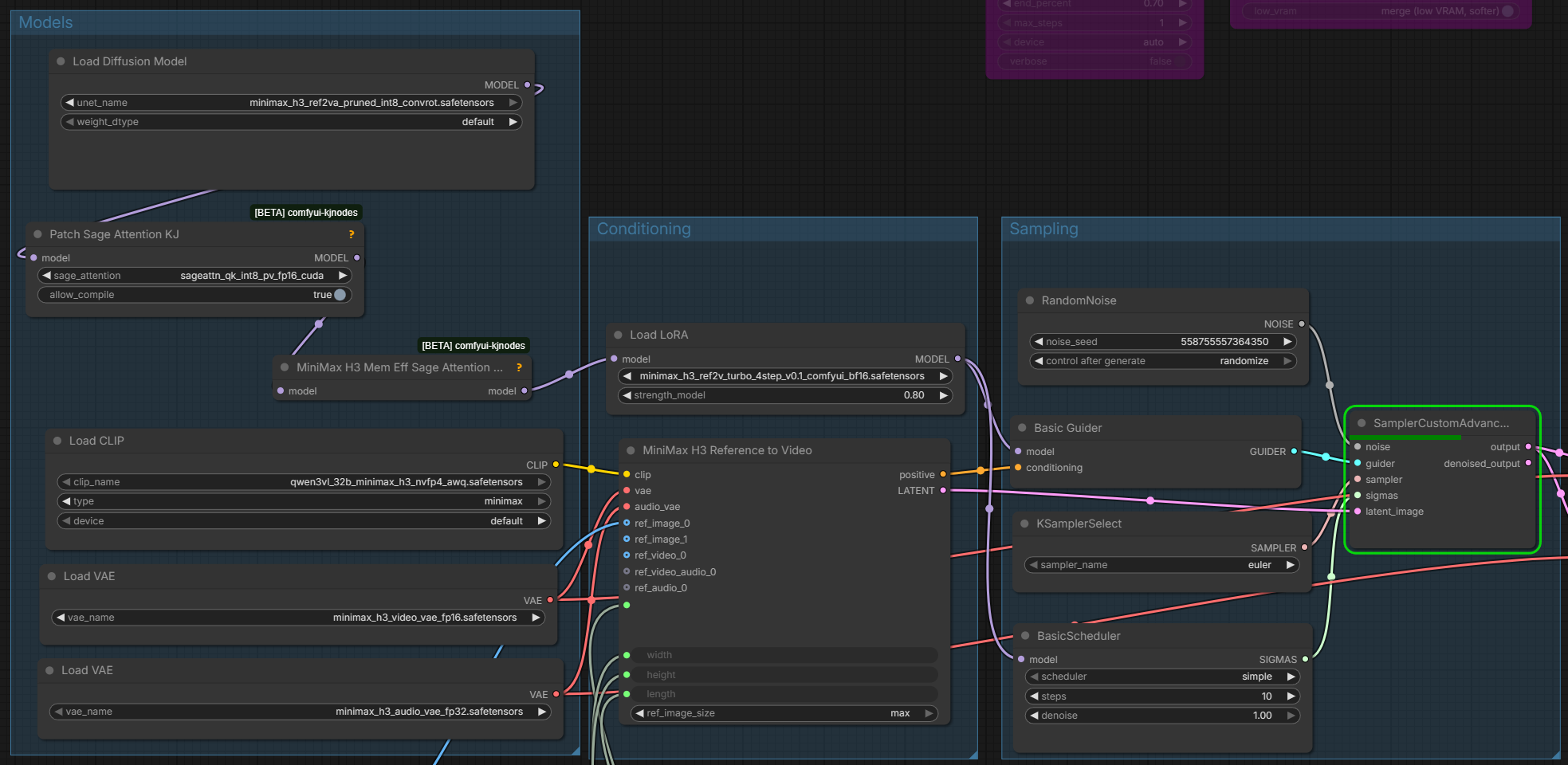1568x765 pixels.
Task: Click the BETA comfyui-kjnodes badge above Patch Sage Attention
Action: point(306,213)
